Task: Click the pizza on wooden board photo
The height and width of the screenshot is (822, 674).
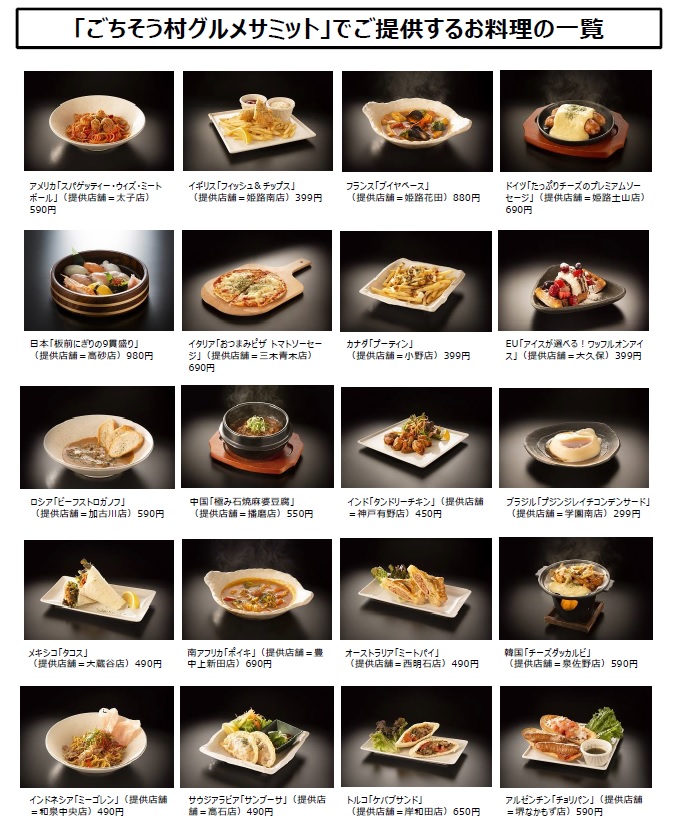Action: point(257,280)
